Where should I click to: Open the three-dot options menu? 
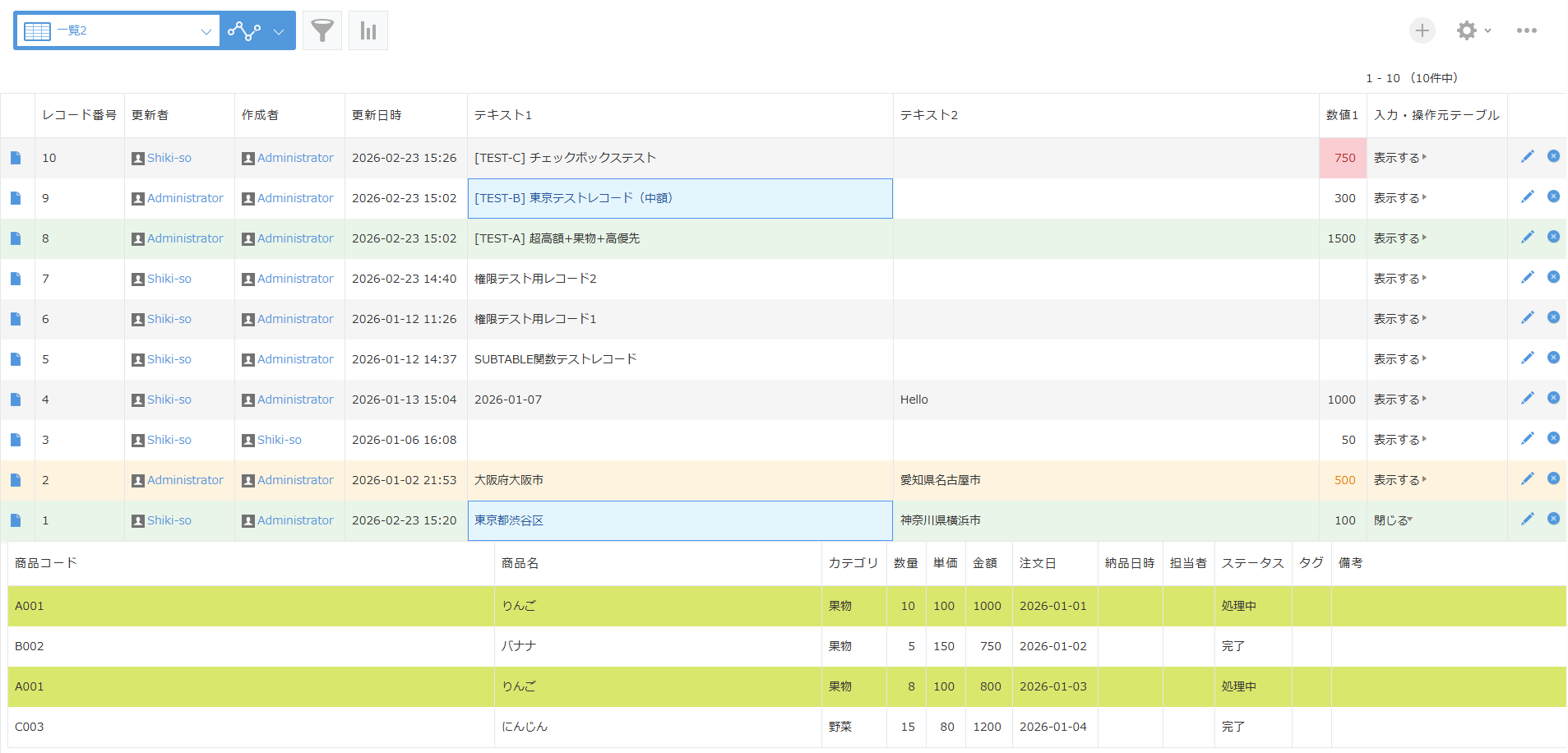[1526, 30]
